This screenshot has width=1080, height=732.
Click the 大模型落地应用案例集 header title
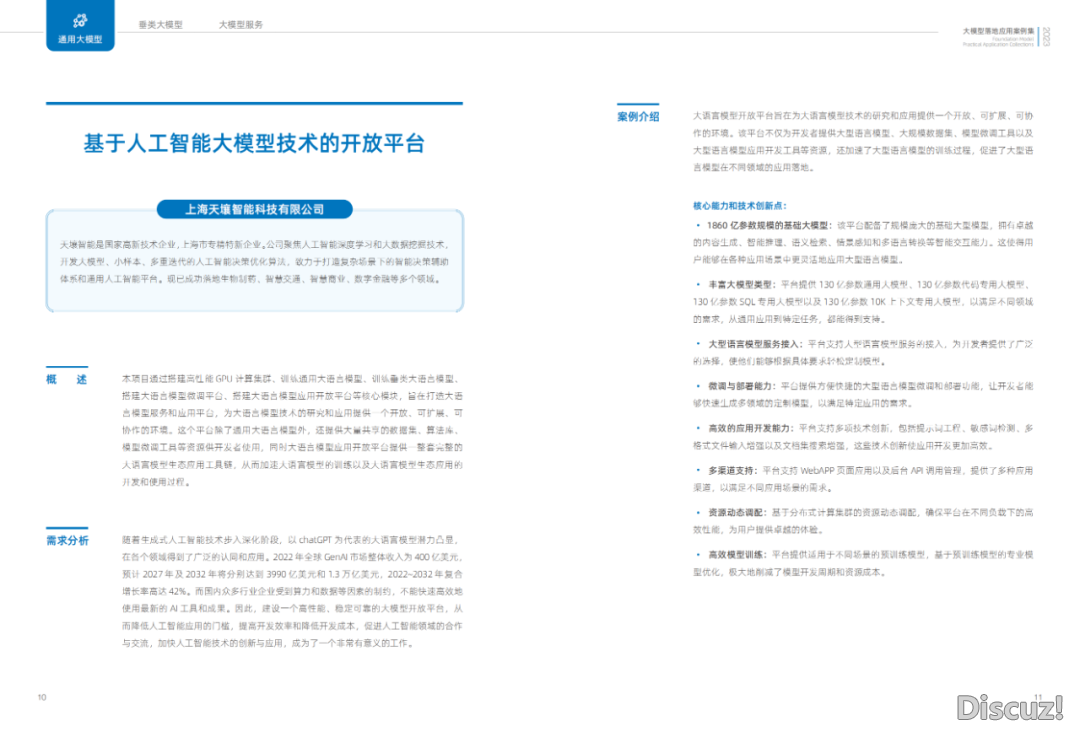997,32
